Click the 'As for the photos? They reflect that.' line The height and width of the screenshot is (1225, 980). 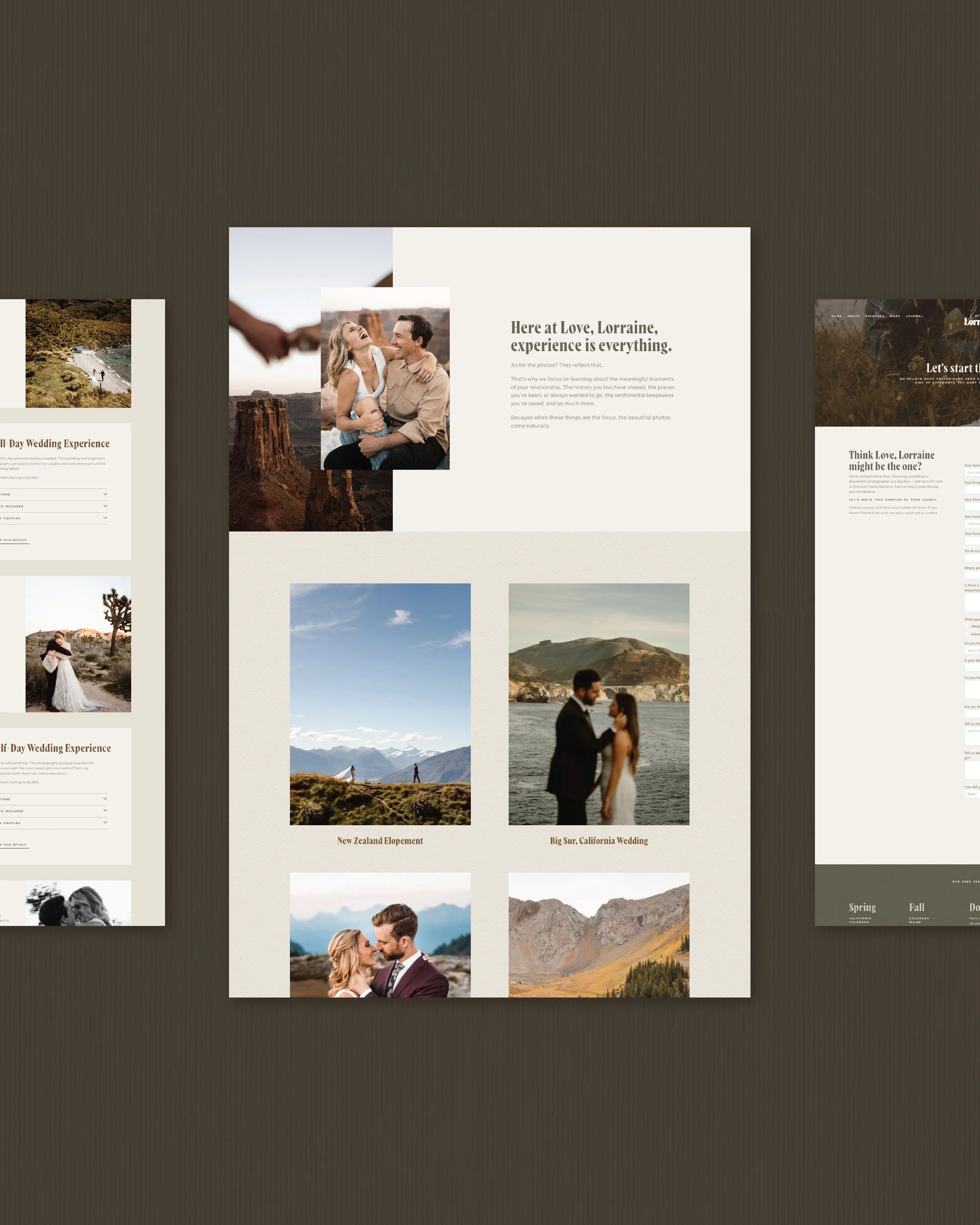556,365
